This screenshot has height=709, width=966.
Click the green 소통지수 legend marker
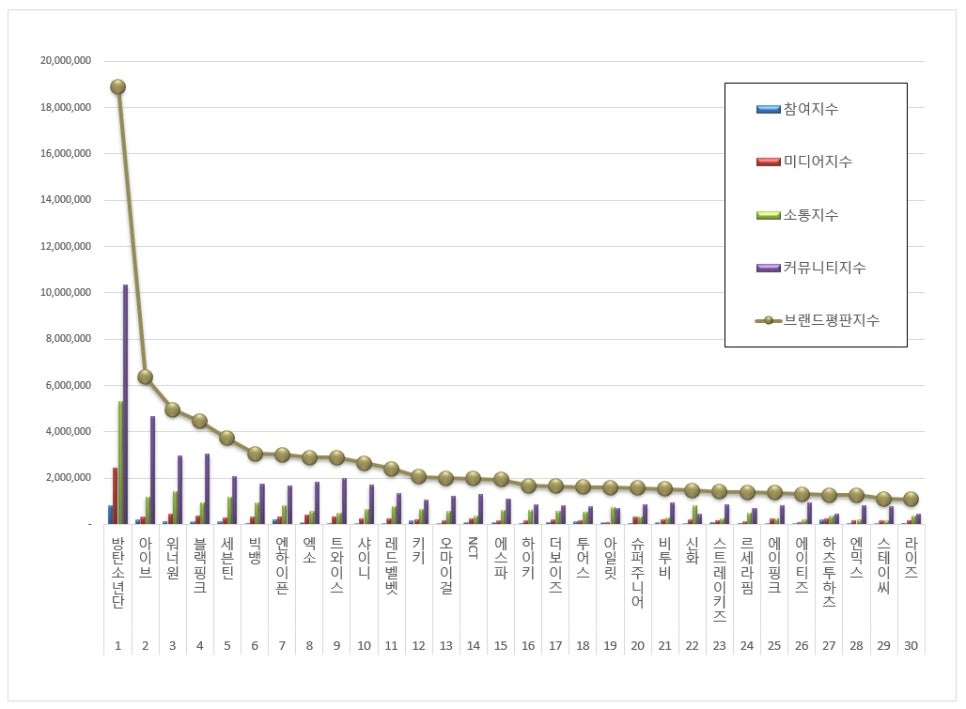767,215
